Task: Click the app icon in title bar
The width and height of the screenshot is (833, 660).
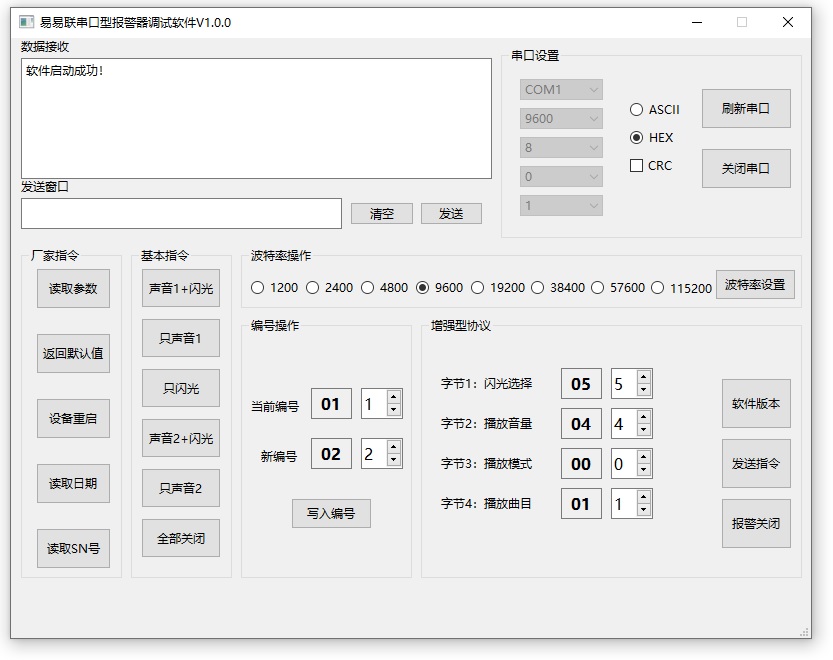Action: pyautogui.click(x=27, y=22)
